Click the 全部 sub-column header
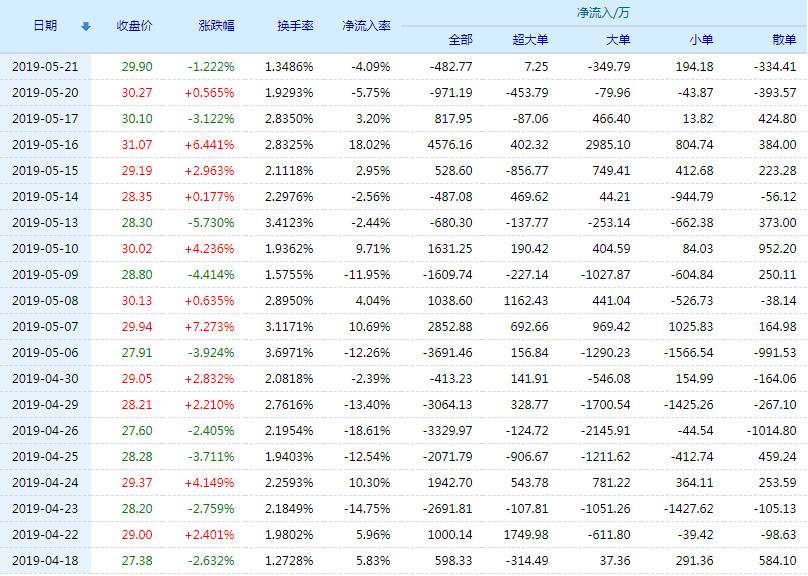The image size is (808, 576). point(460,40)
